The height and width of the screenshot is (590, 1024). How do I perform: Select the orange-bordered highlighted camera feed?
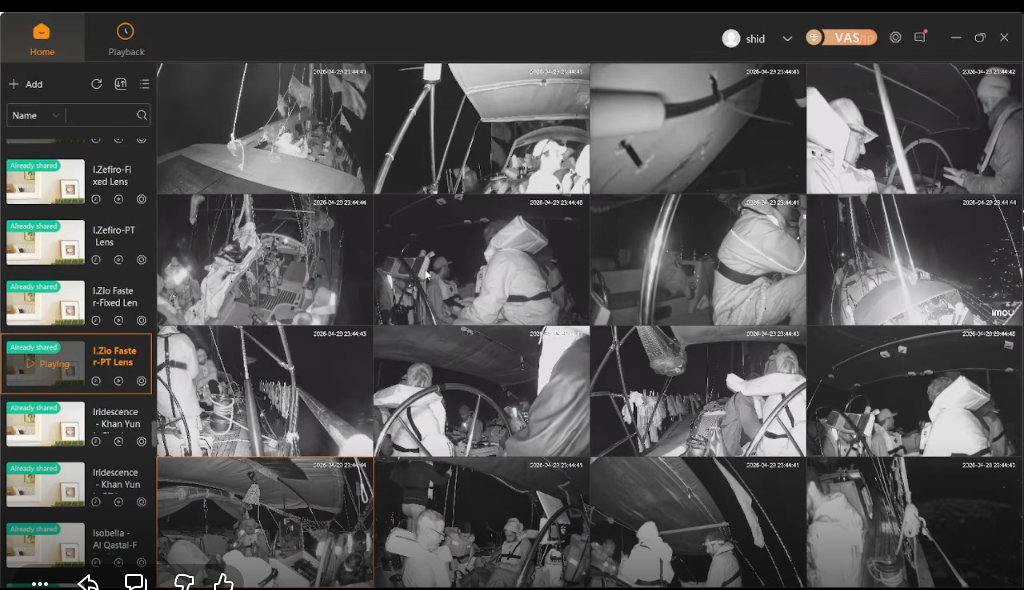[264, 522]
